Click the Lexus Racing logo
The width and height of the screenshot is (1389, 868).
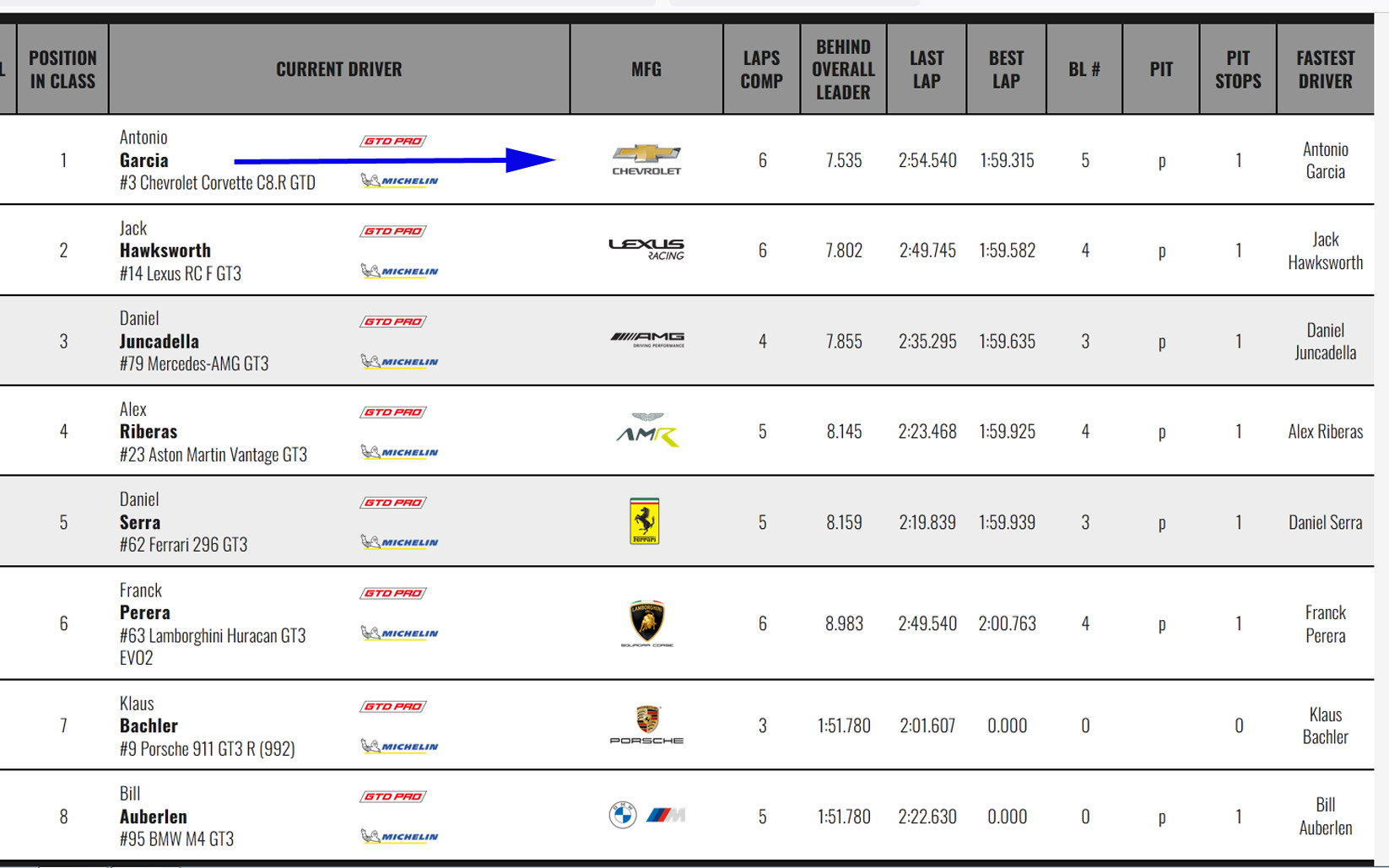(646, 249)
